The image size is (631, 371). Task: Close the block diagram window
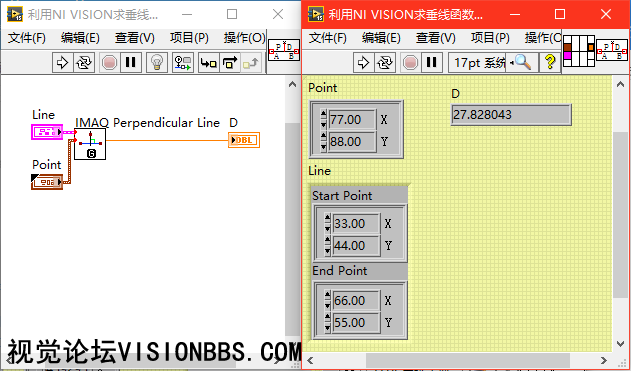(278, 14)
